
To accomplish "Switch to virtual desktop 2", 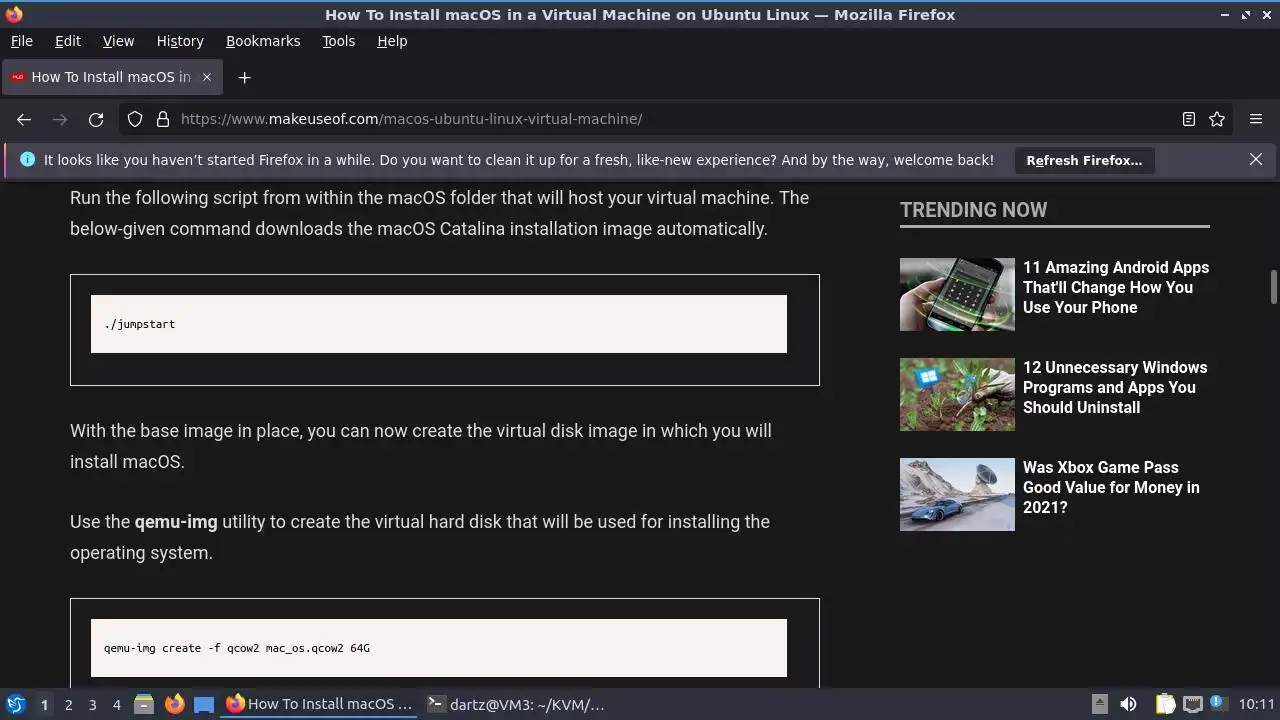I will point(68,705).
